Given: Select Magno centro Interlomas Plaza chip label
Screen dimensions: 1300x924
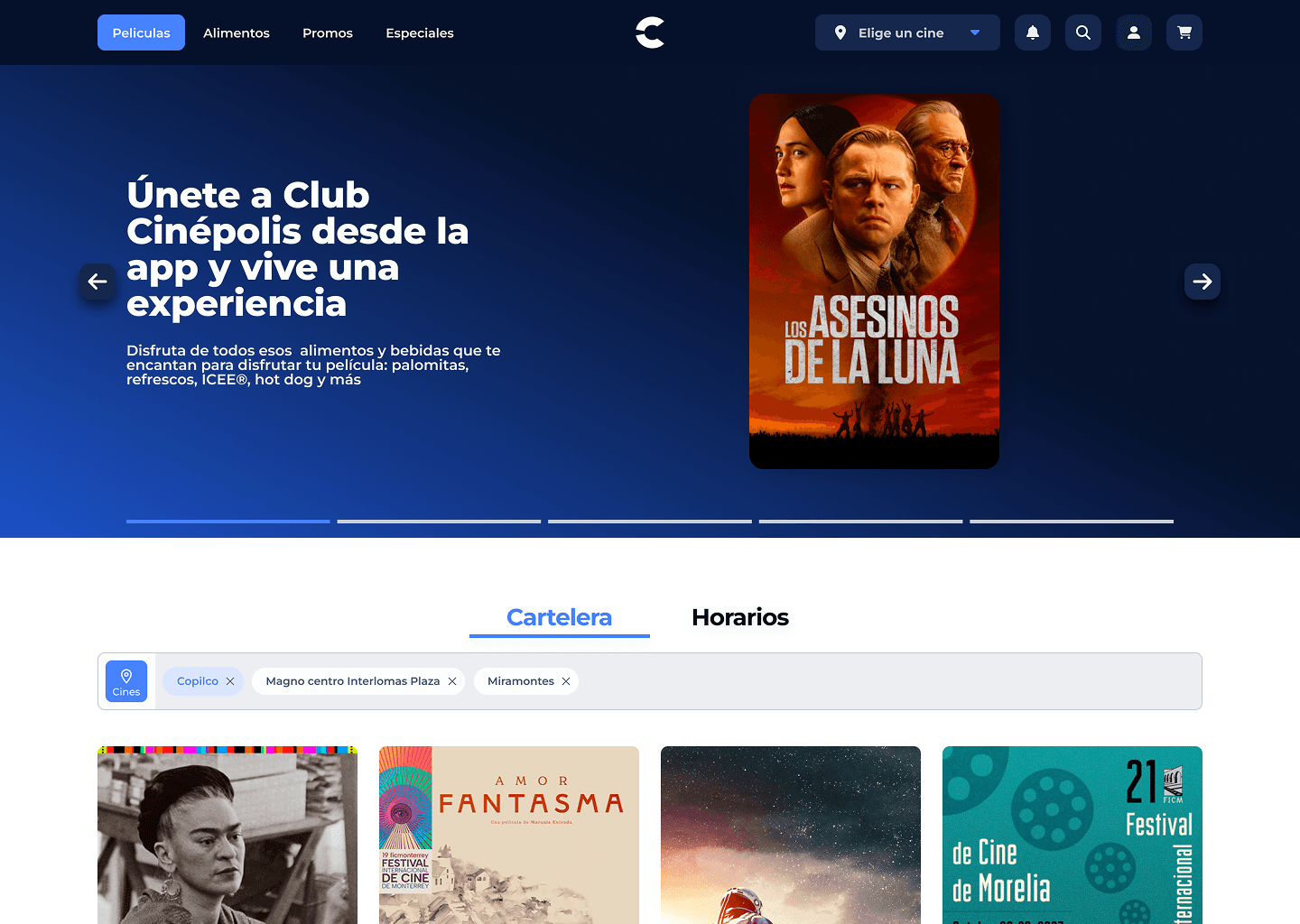Looking at the screenshot, I should (x=353, y=681).
